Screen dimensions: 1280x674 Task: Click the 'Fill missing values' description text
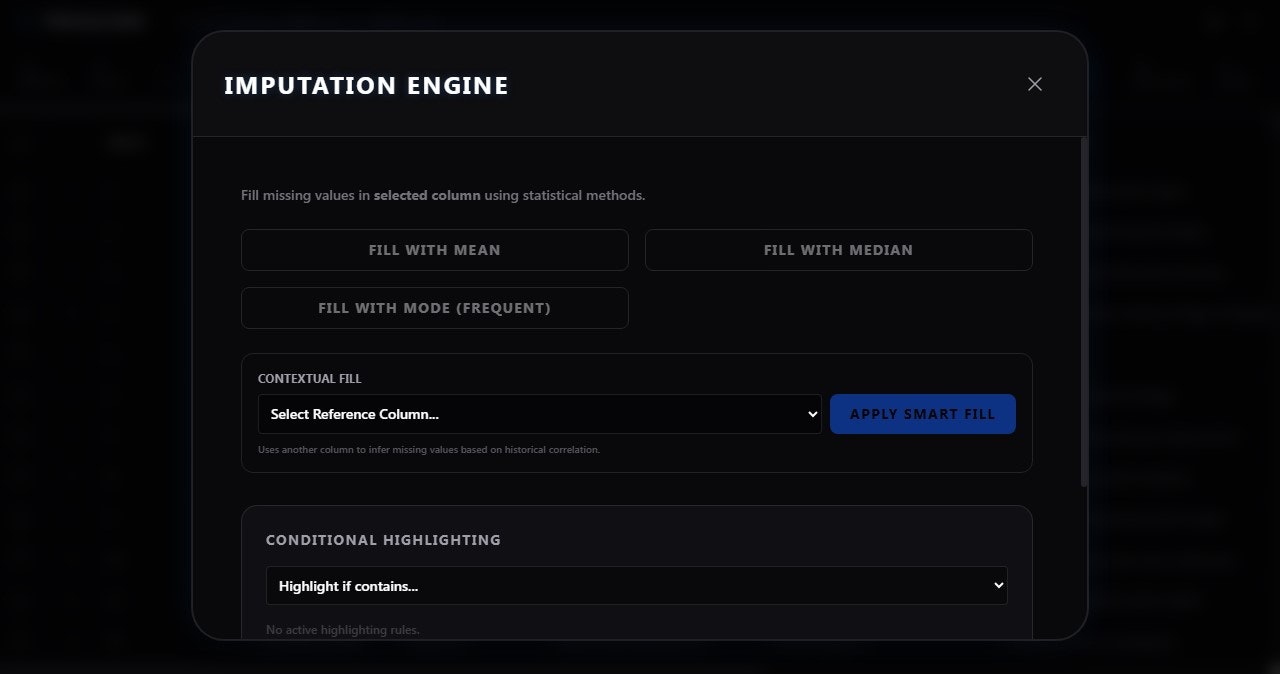443,195
